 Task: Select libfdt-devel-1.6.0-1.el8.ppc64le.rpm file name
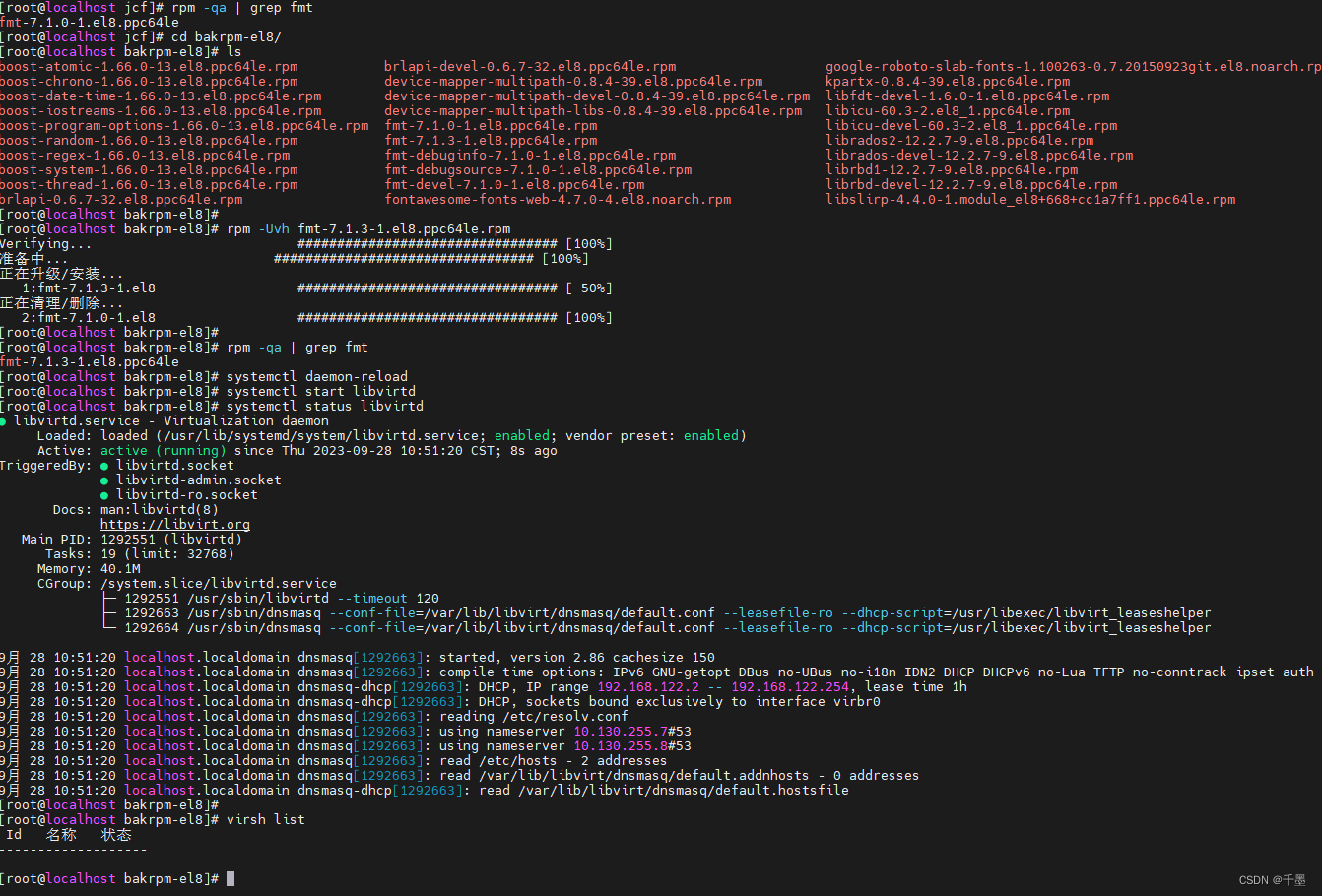pos(967,96)
